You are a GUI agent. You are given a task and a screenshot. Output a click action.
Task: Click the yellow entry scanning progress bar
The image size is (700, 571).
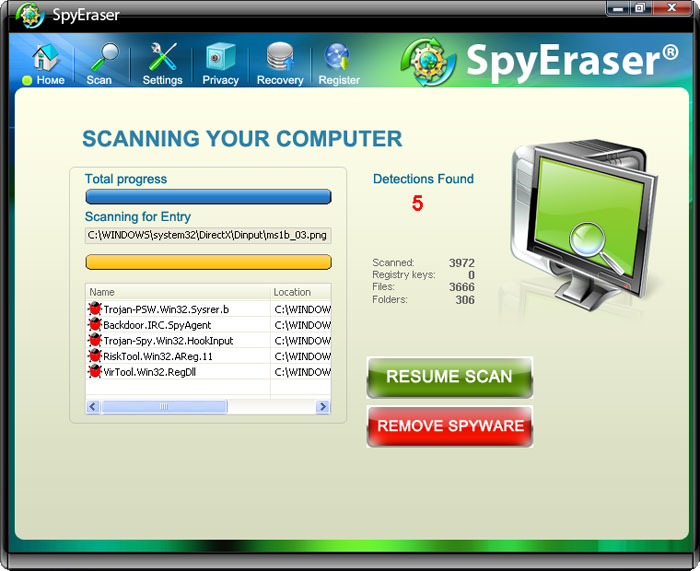click(208, 262)
